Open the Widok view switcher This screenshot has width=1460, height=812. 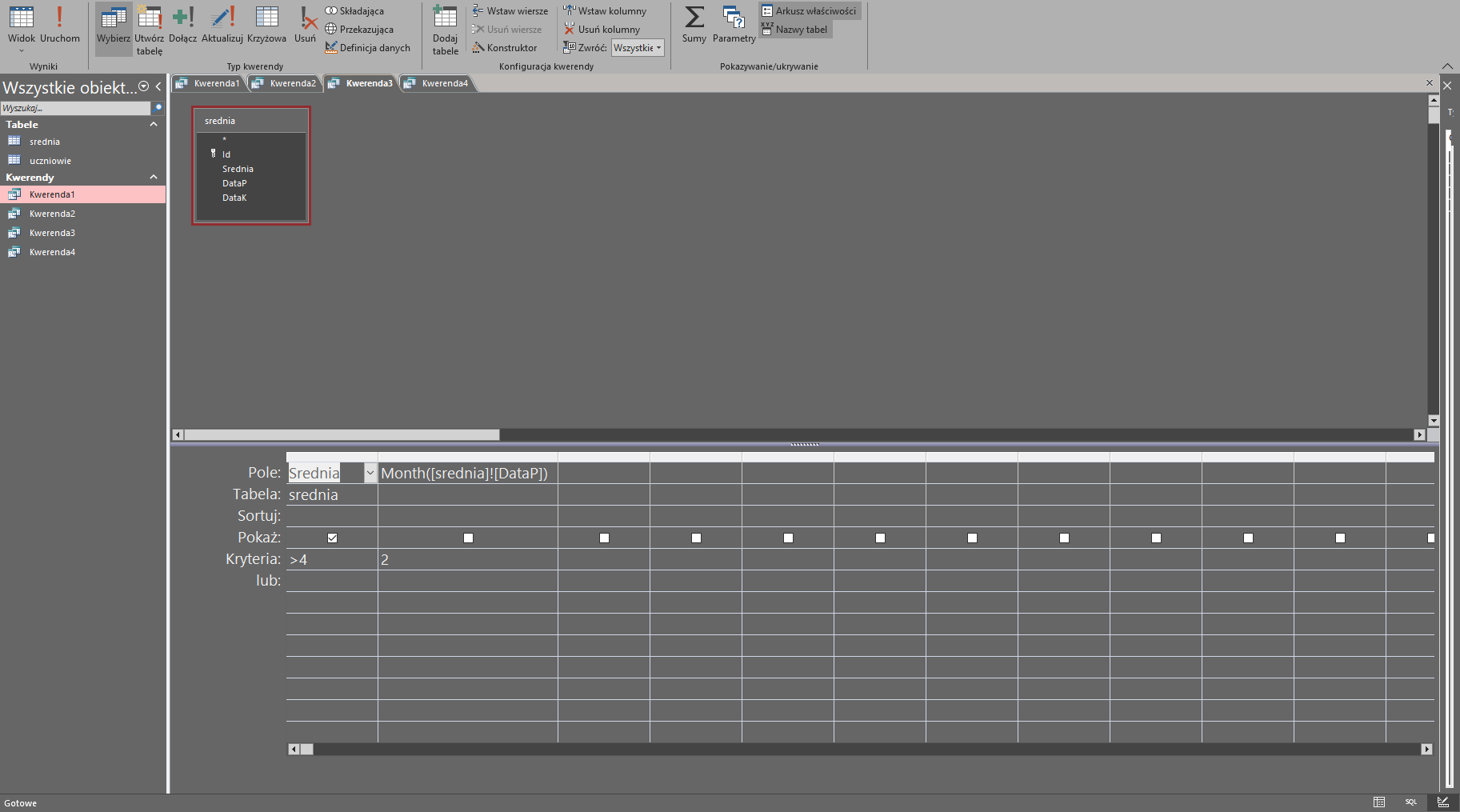(22, 28)
